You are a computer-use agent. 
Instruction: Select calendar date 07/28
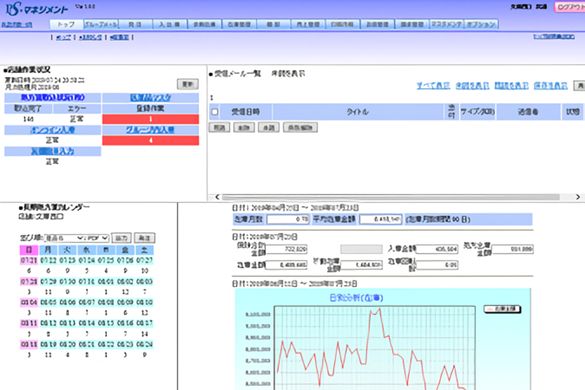pos(29,281)
